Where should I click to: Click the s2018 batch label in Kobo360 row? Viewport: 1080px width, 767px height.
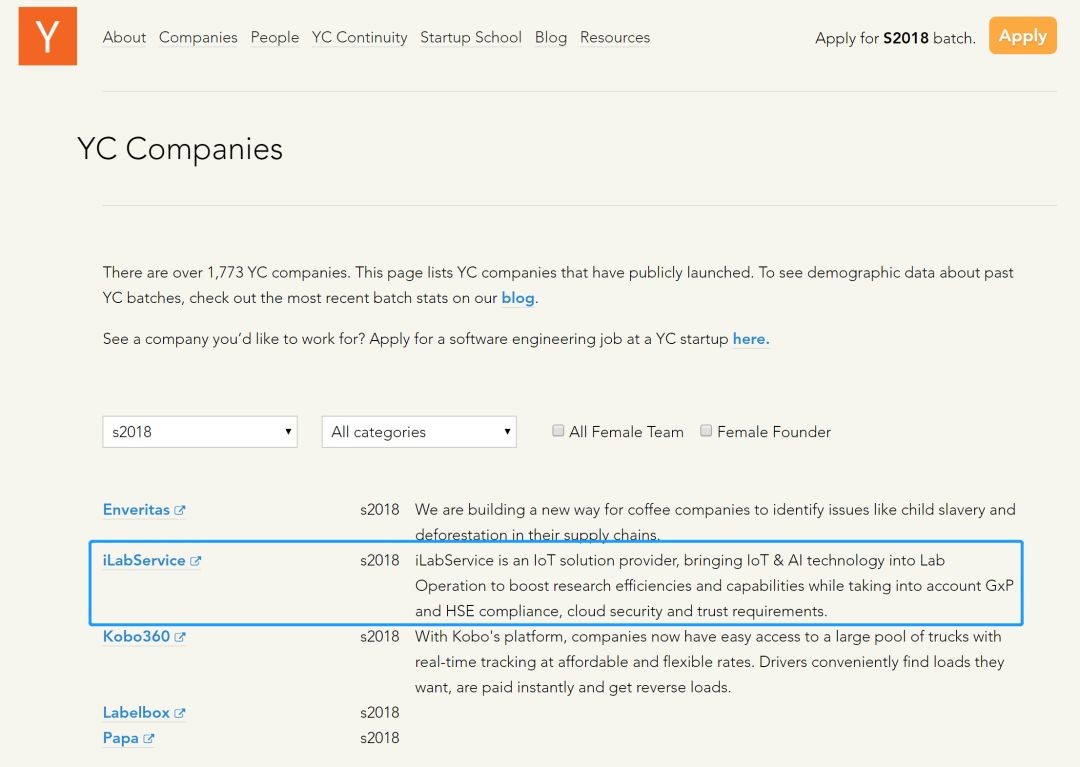pyautogui.click(x=380, y=637)
